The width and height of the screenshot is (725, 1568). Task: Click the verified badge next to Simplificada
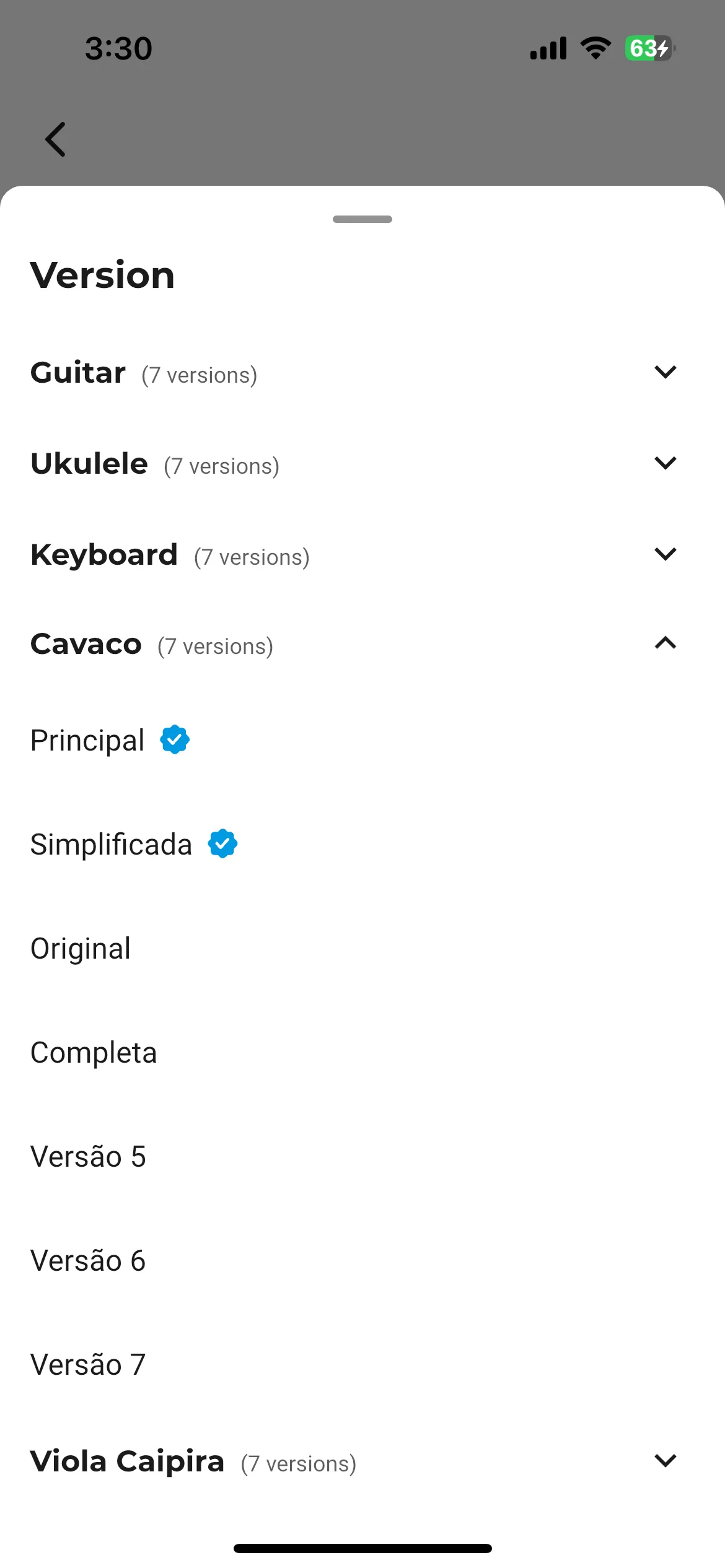pyautogui.click(x=223, y=843)
